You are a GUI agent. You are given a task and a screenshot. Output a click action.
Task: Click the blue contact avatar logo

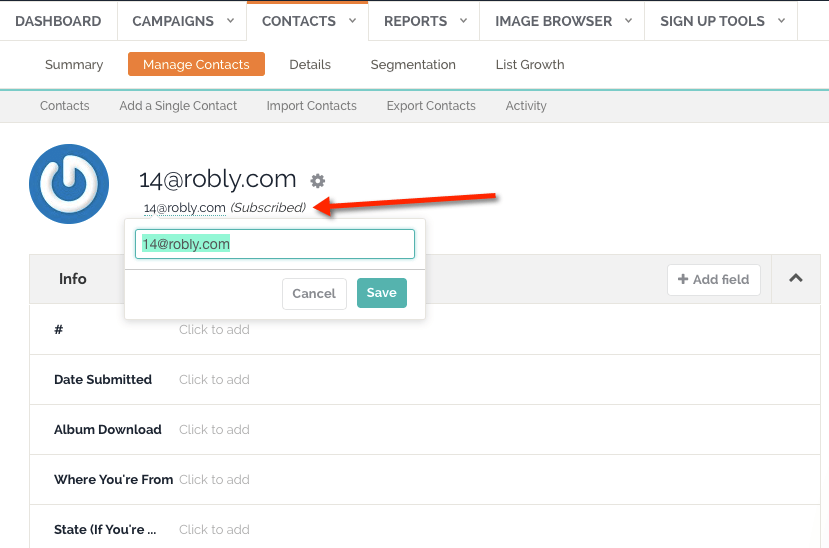click(69, 184)
